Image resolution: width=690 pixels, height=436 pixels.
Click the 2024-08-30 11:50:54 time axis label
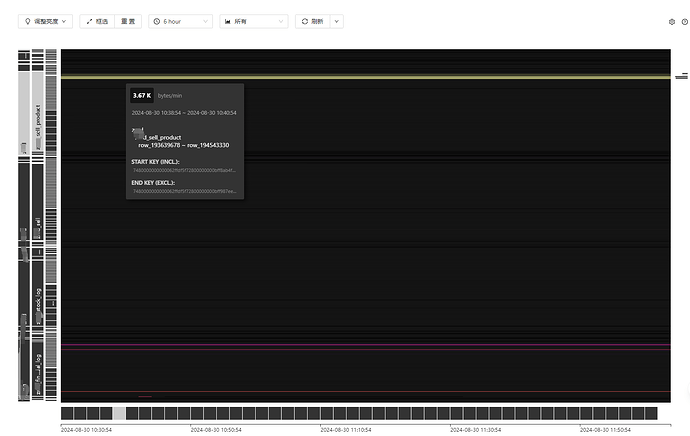(606, 430)
